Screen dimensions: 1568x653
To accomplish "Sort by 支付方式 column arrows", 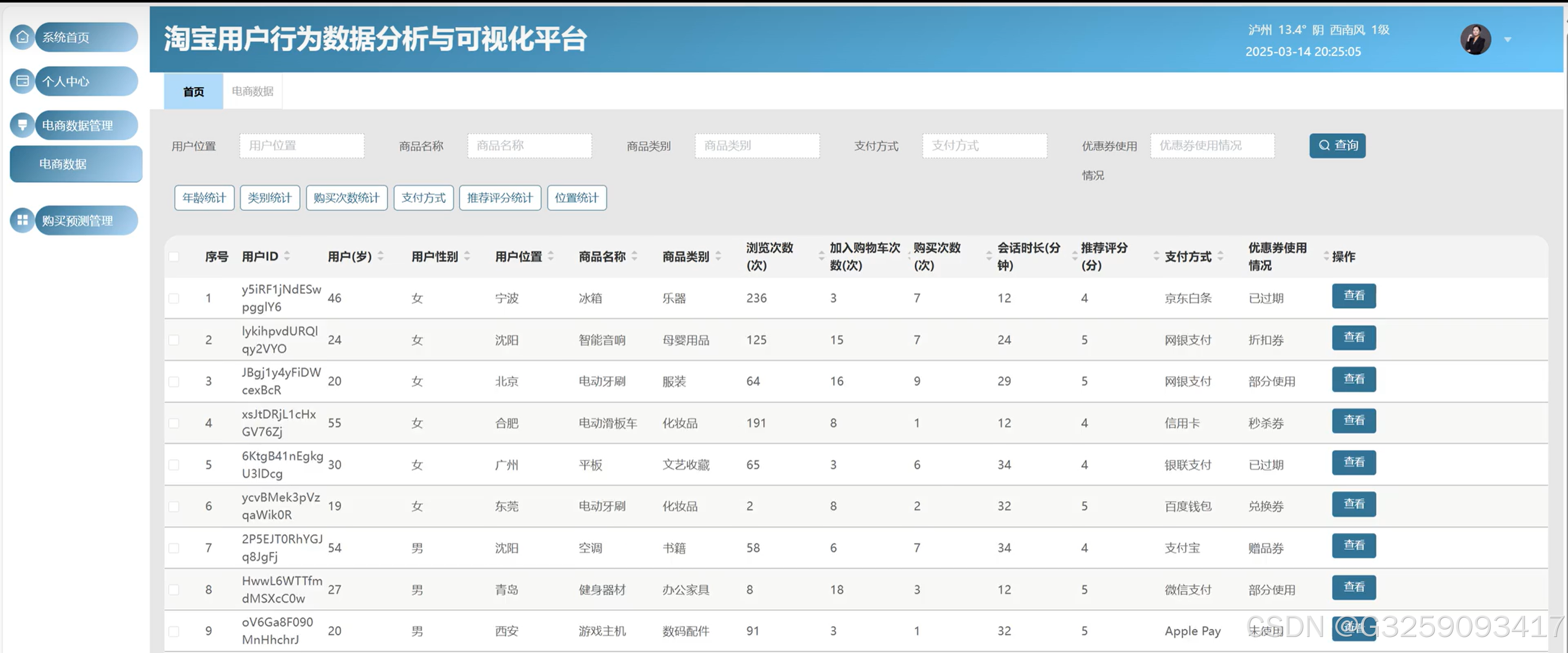I will click(1221, 256).
